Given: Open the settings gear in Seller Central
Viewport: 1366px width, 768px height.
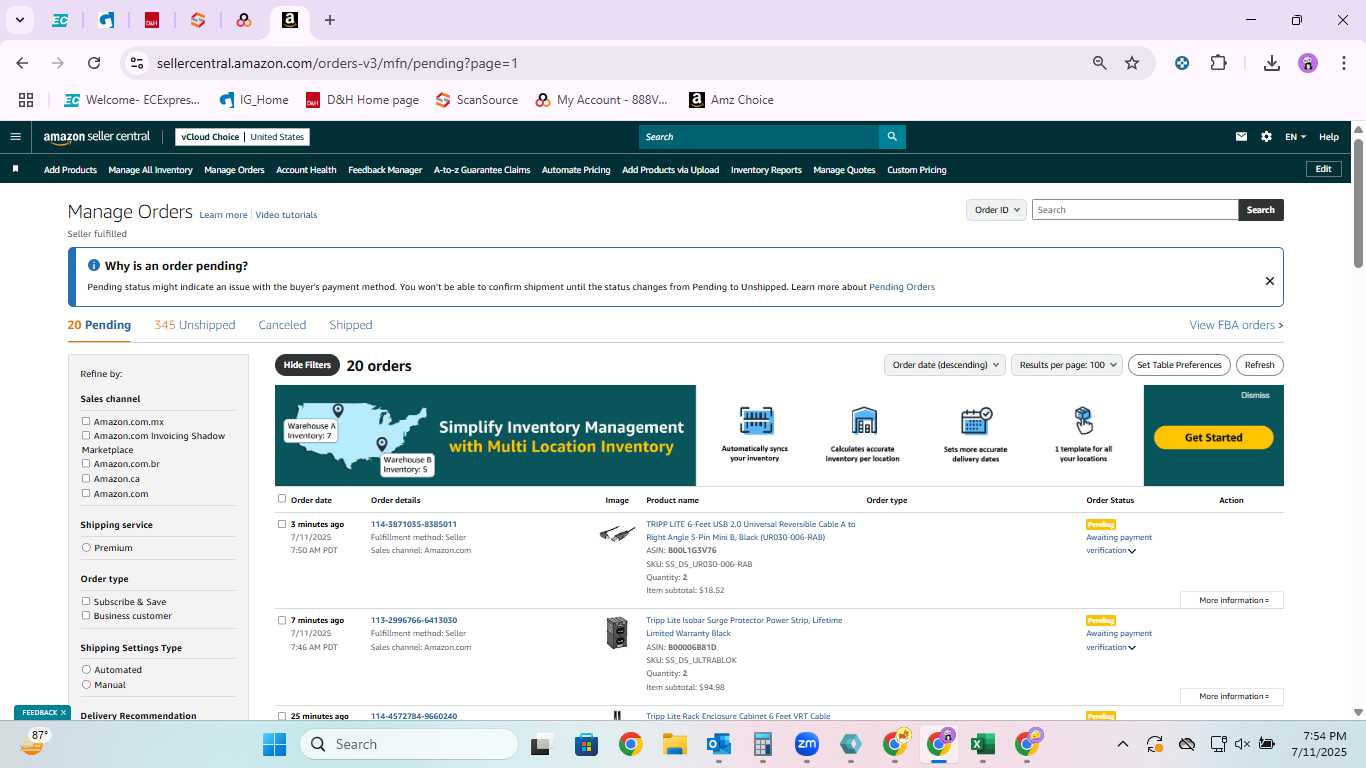Looking at the screenshot, I should pos(1266,137).
